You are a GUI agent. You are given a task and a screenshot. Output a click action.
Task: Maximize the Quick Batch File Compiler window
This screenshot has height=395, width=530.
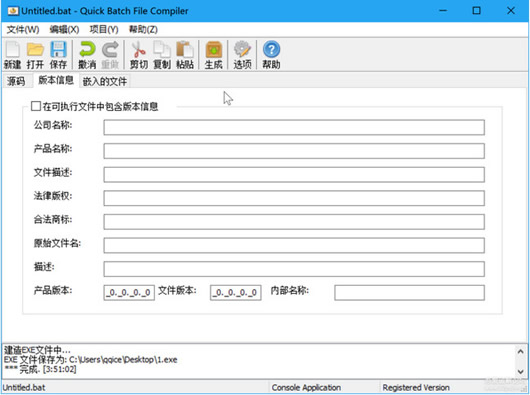(477, 11)
